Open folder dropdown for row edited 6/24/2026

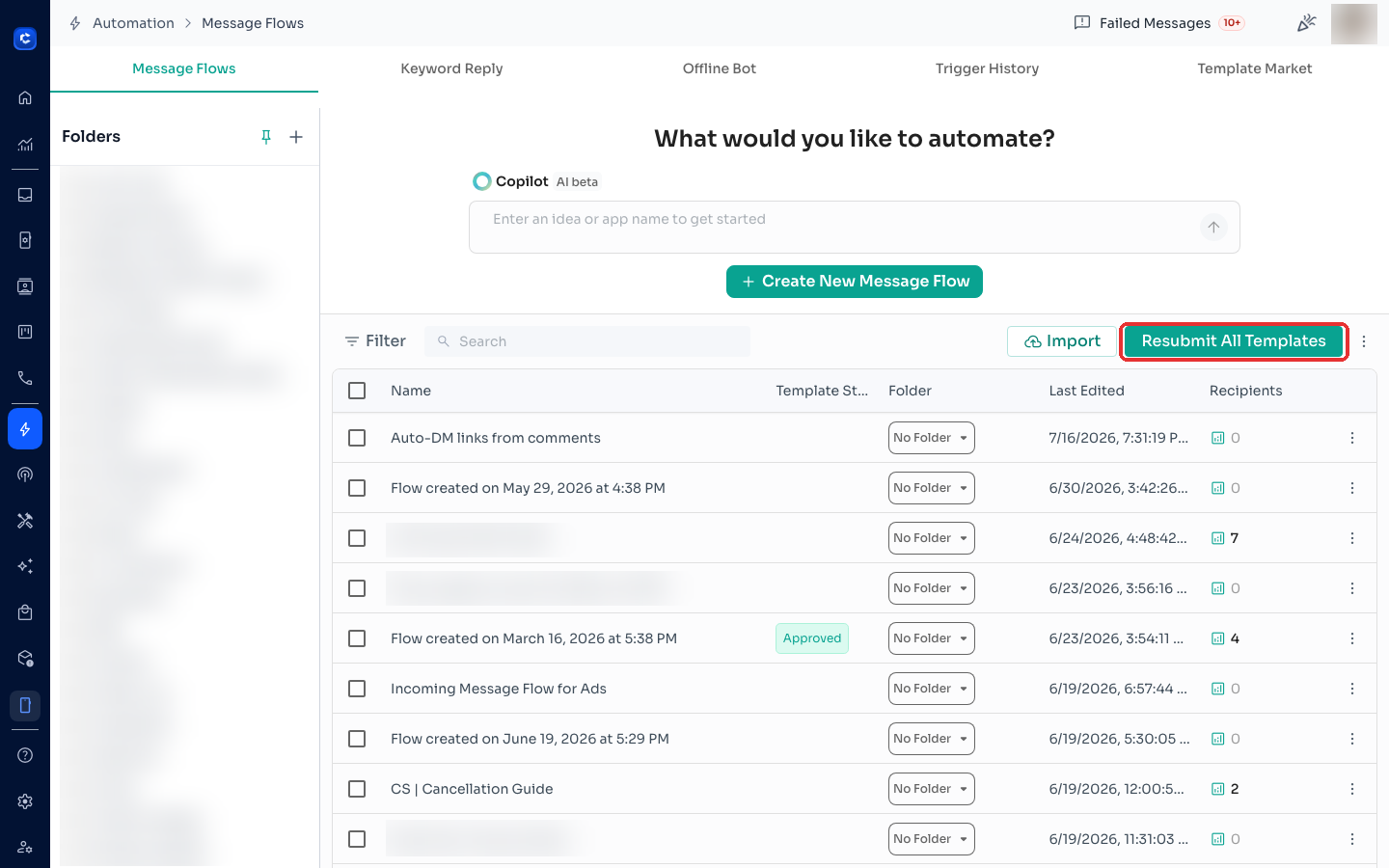pos(931,538)
